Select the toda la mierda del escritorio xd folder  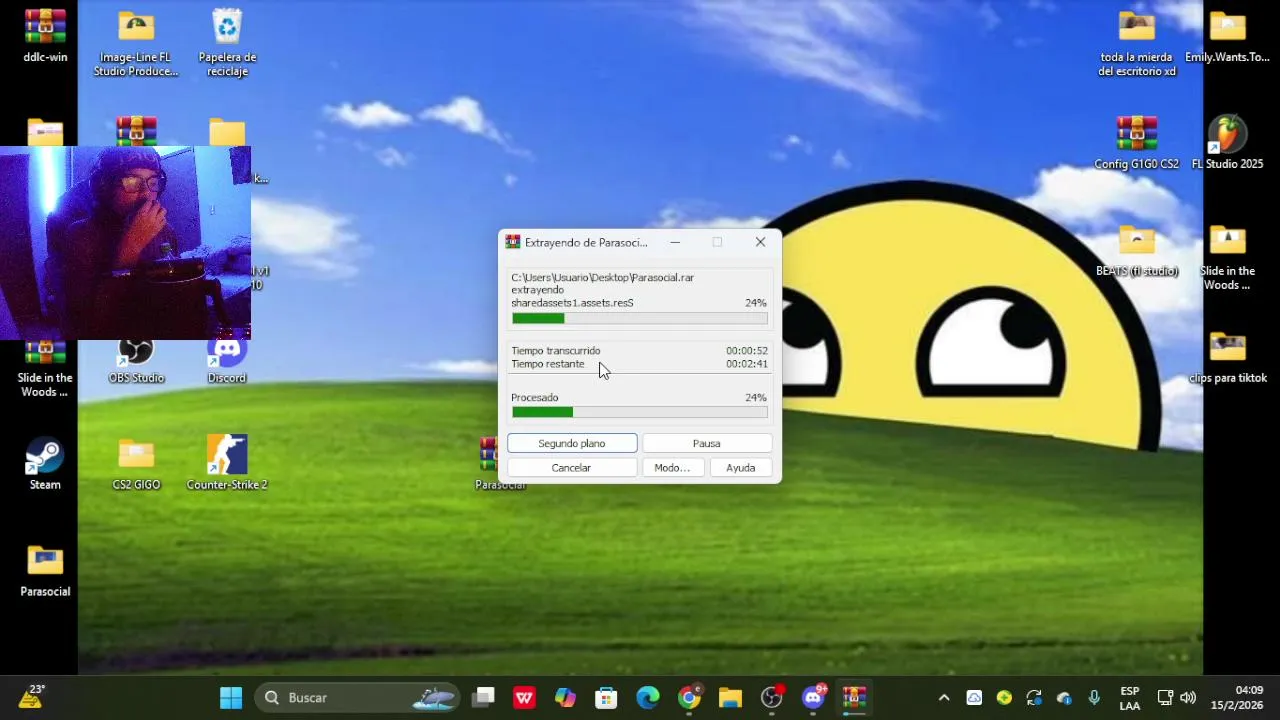(1137, 43)
